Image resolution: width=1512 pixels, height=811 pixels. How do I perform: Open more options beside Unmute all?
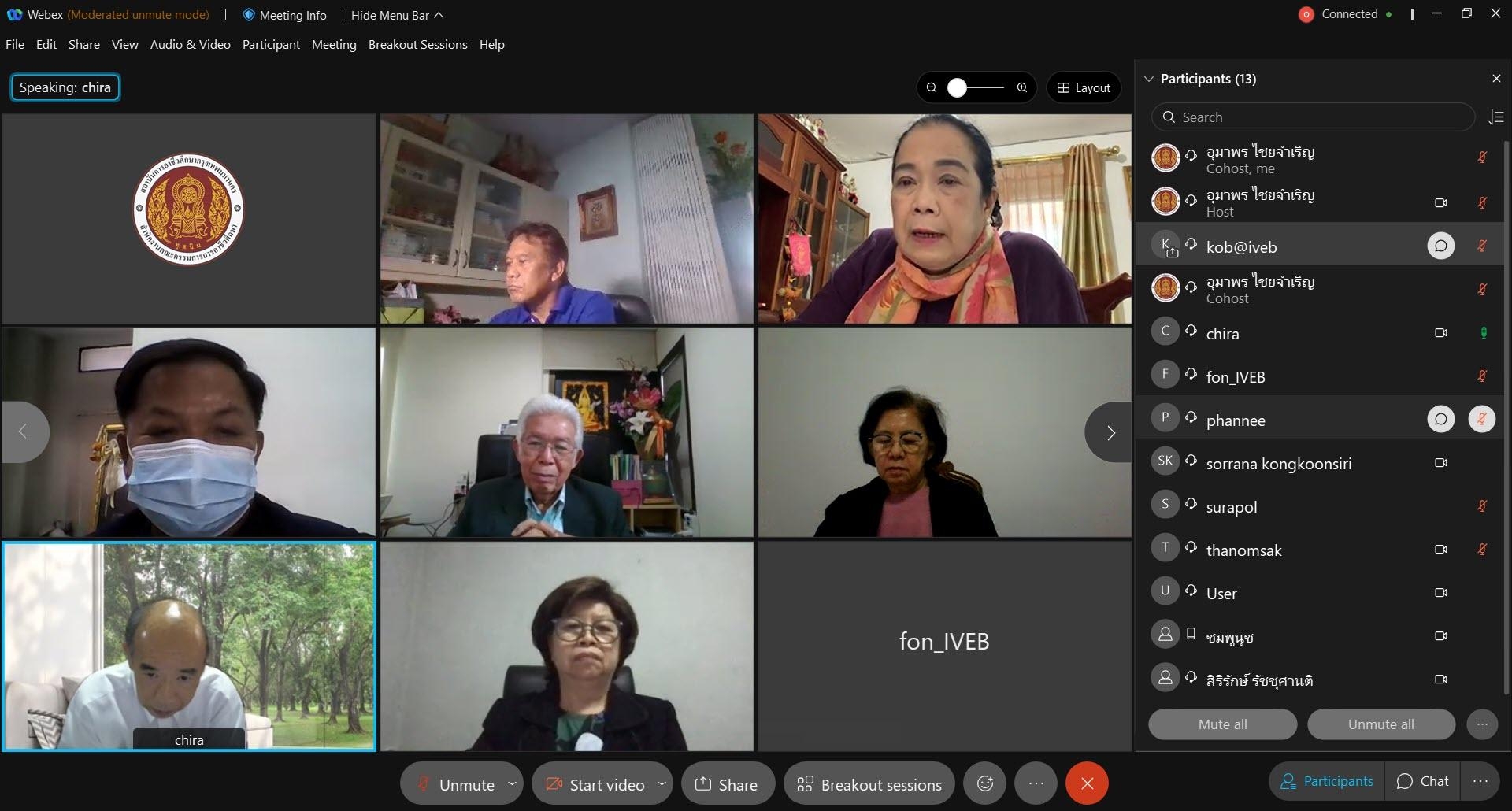[x=1482, y=724]
